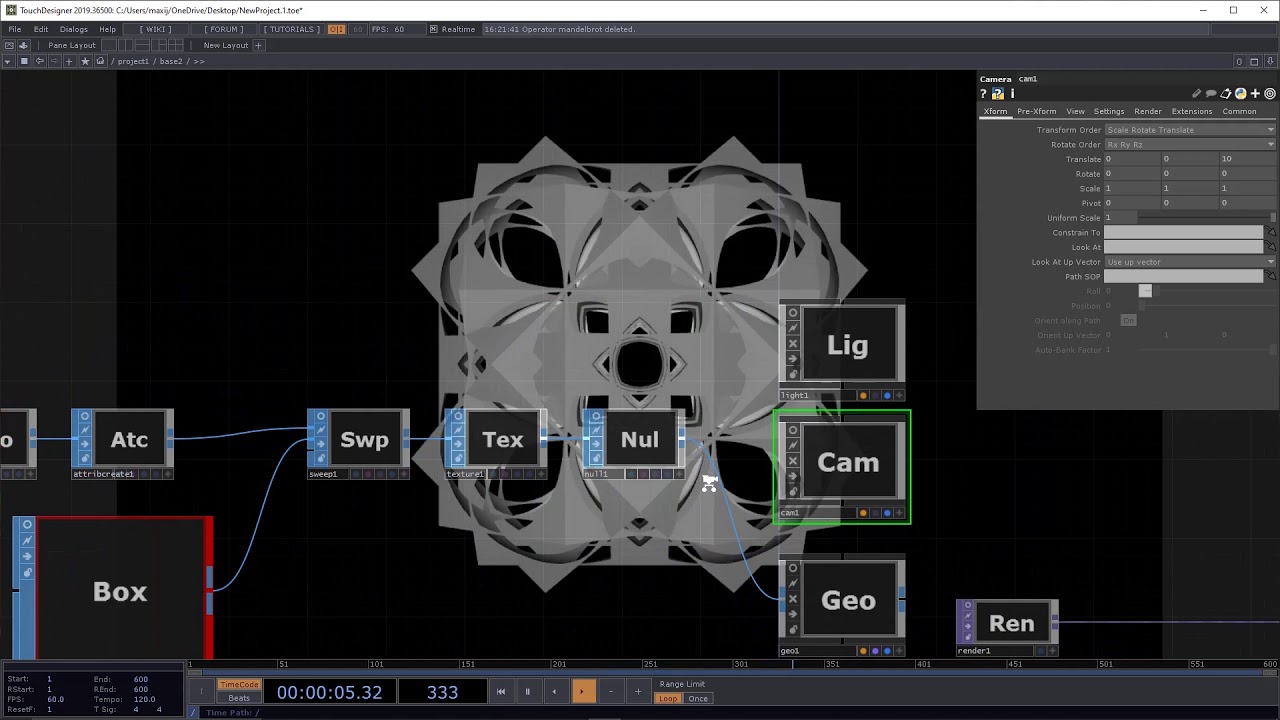
Task: Click the copy parameters clipboard icon
Action: click(x=1226, y=94)
